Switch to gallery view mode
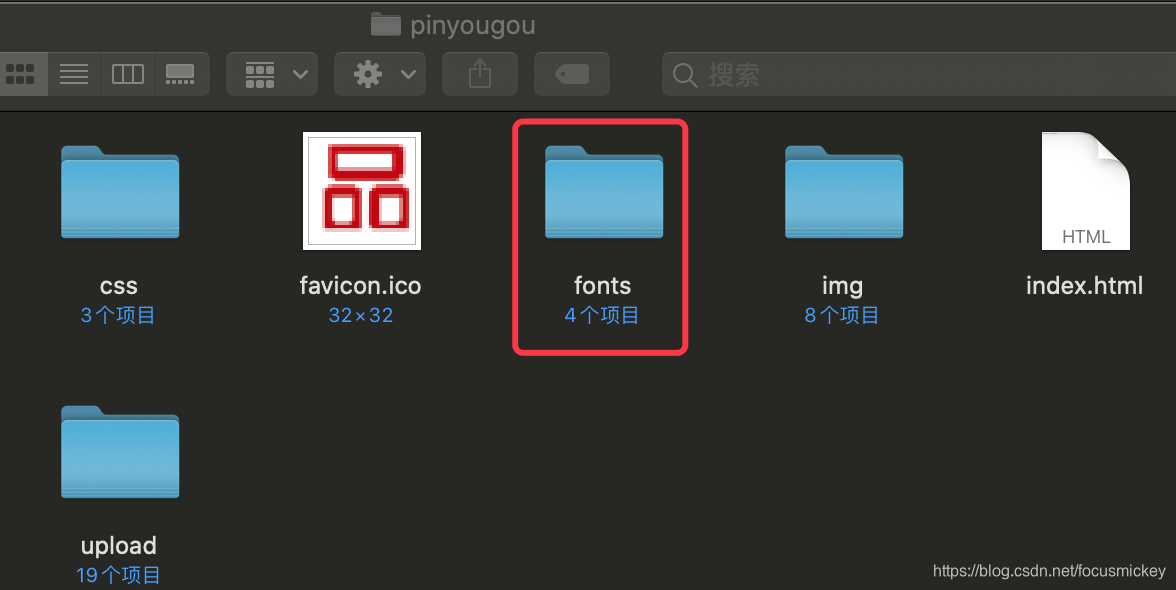Image resolution: width=1176 pixels, height=590 pixels. (x=181, y=73)
